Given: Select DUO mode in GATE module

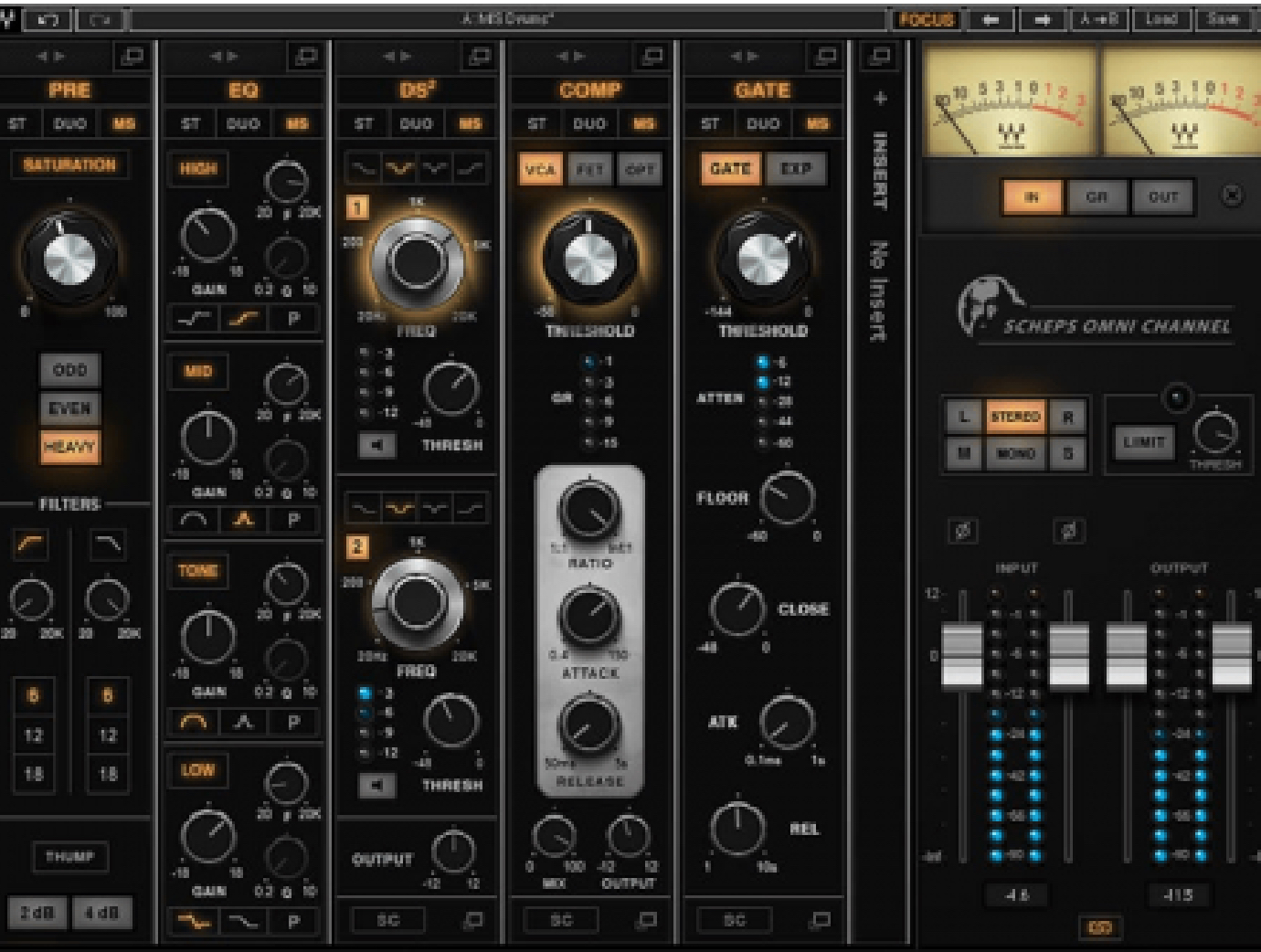Looking at the screenshot, I should pos(763,123).
